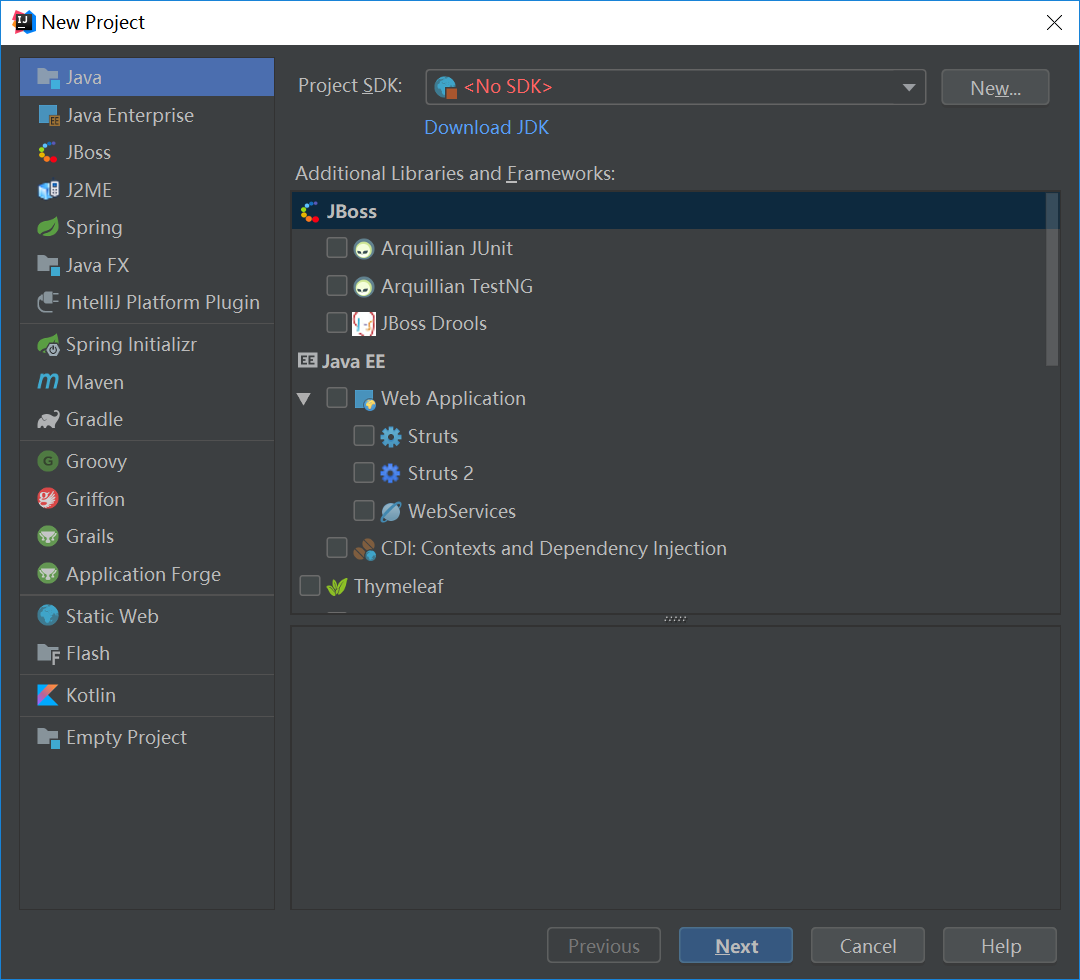Click the Next button

(x=736, y=946)
